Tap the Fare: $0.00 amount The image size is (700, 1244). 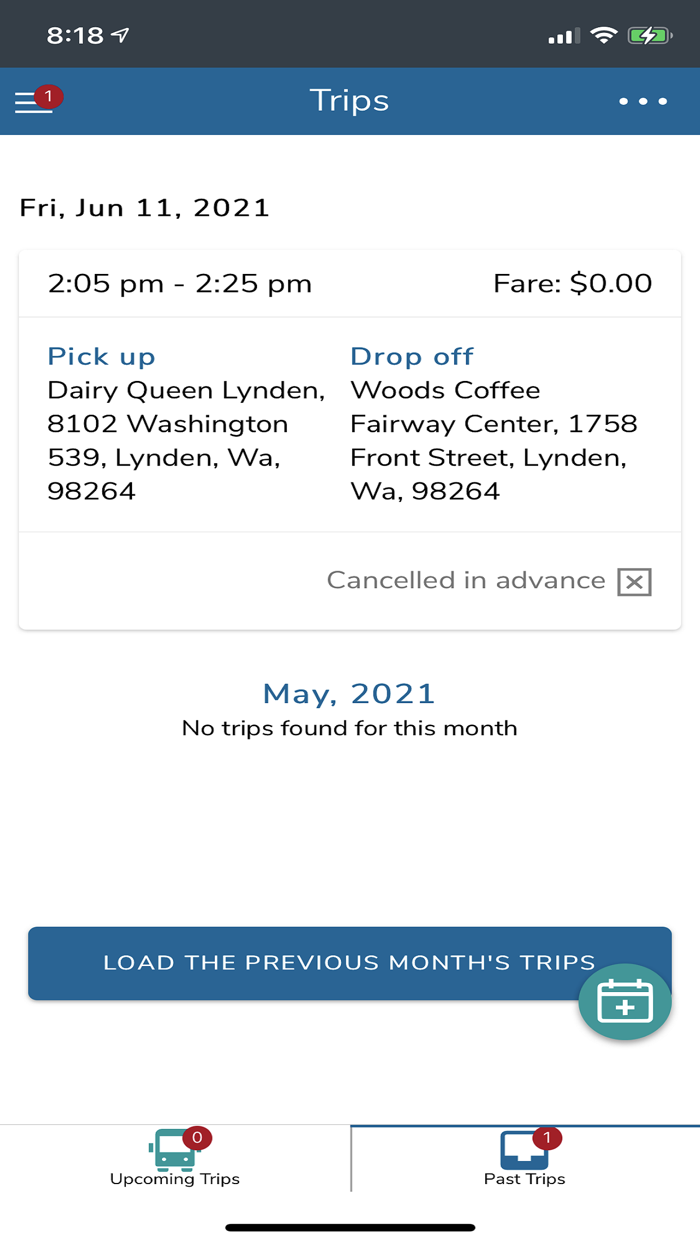point(573,283)
